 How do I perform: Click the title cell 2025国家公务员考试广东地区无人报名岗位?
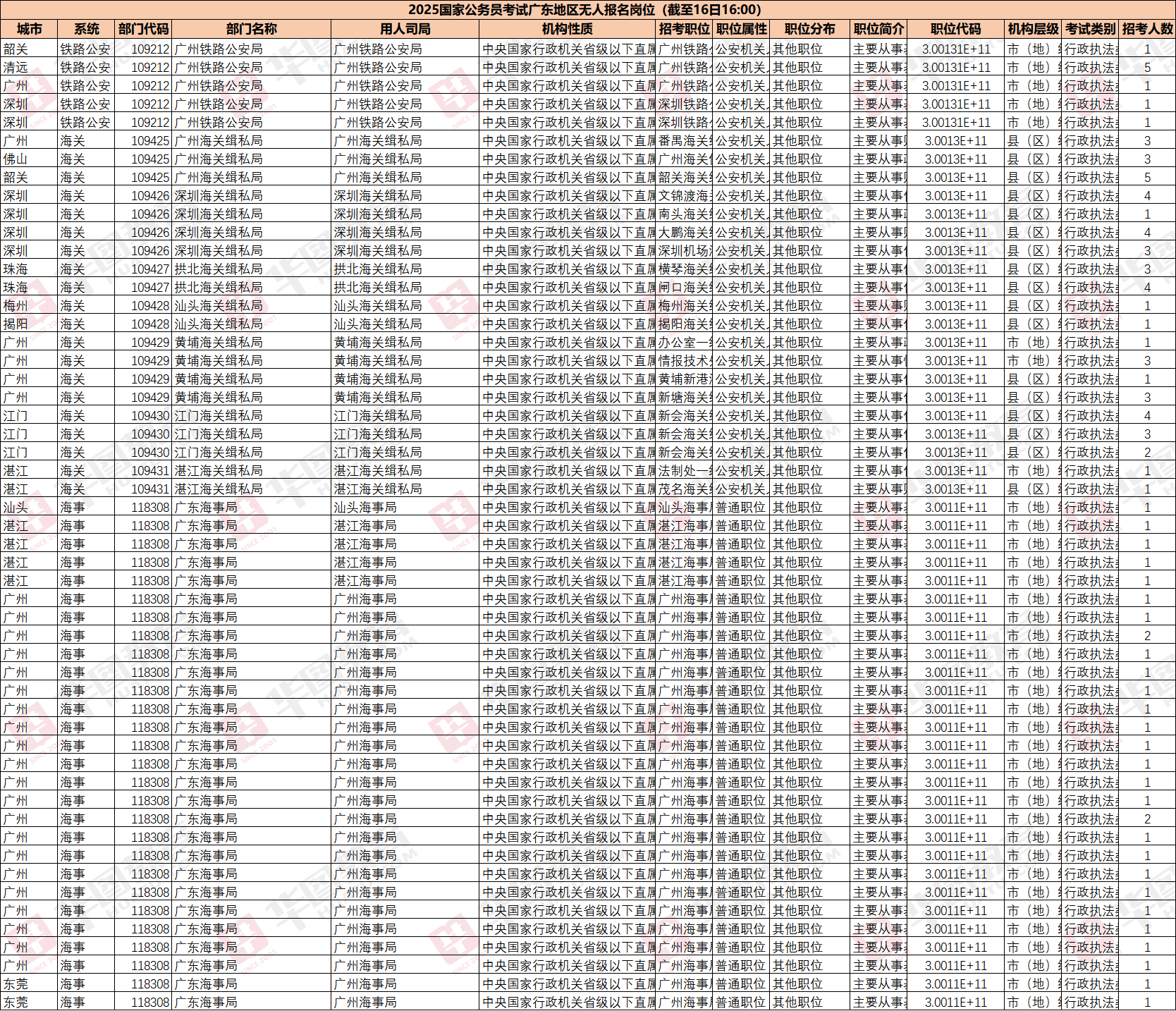587,10
